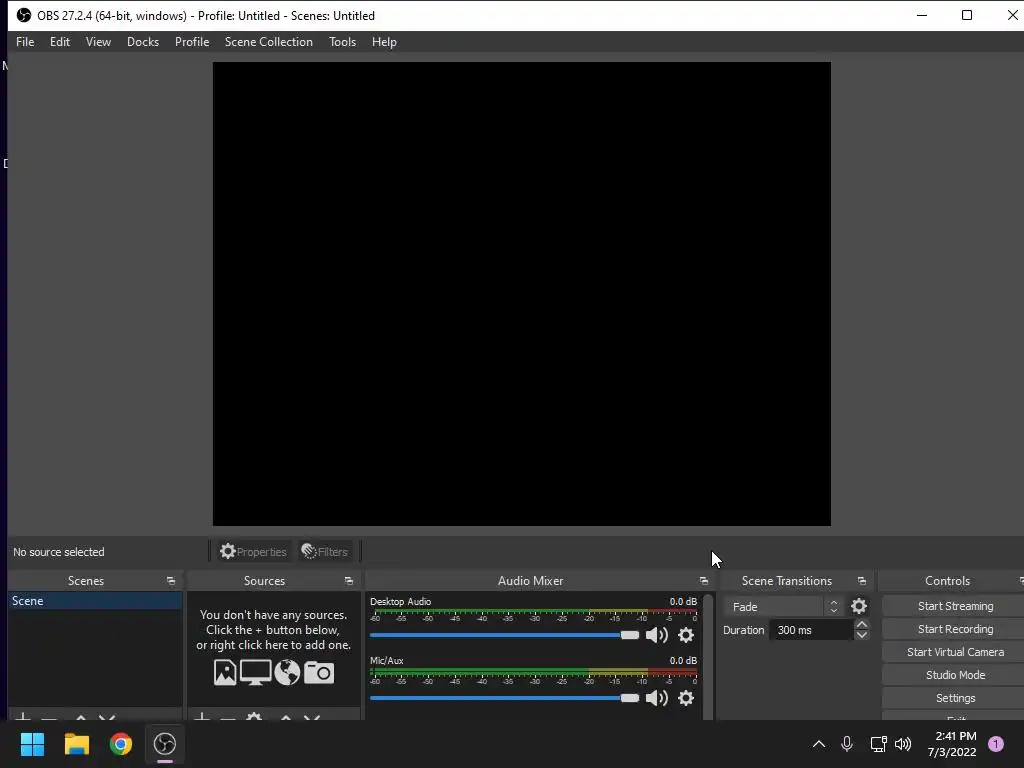
Task: Open Desktop Audio settings gear
Action: [x=686, y=635]
